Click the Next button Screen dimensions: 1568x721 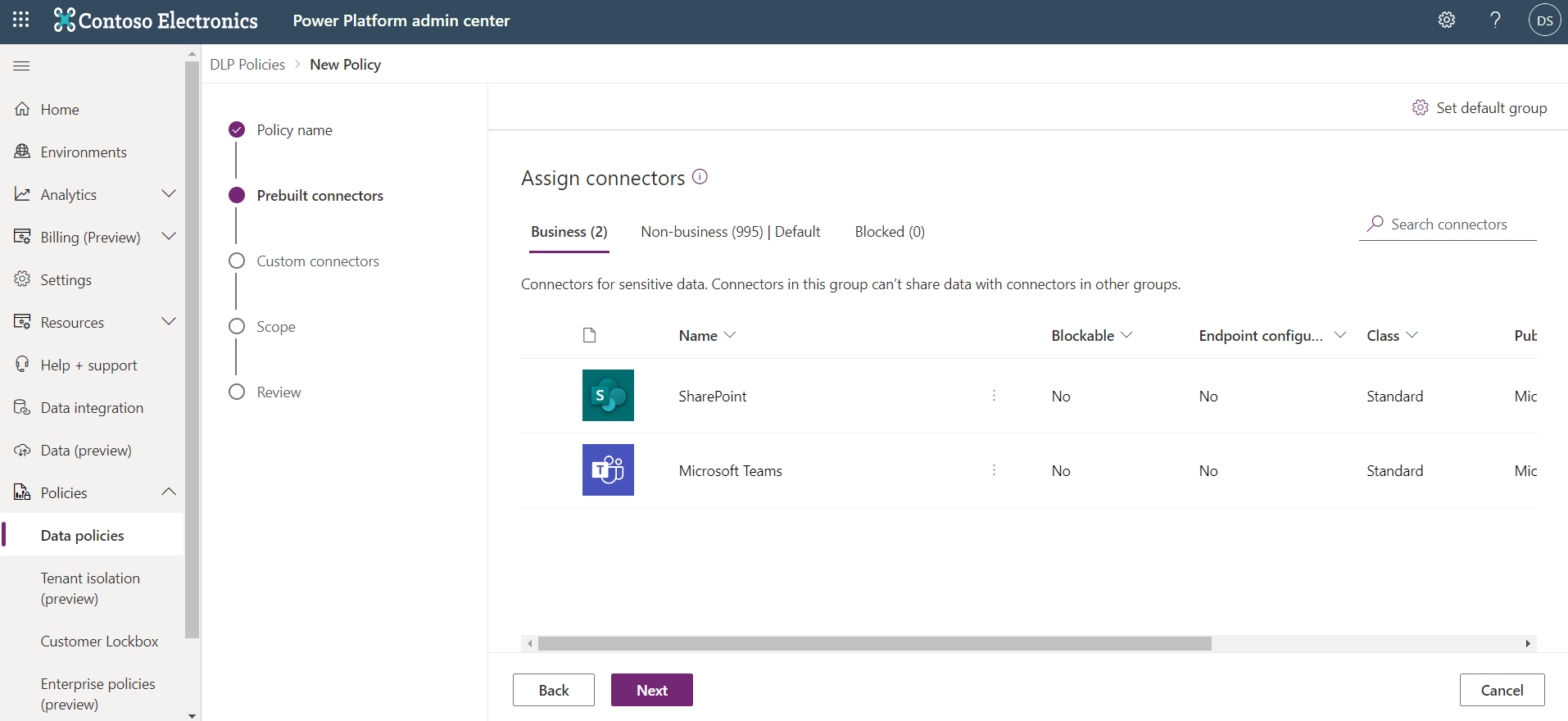pos(652,690)
